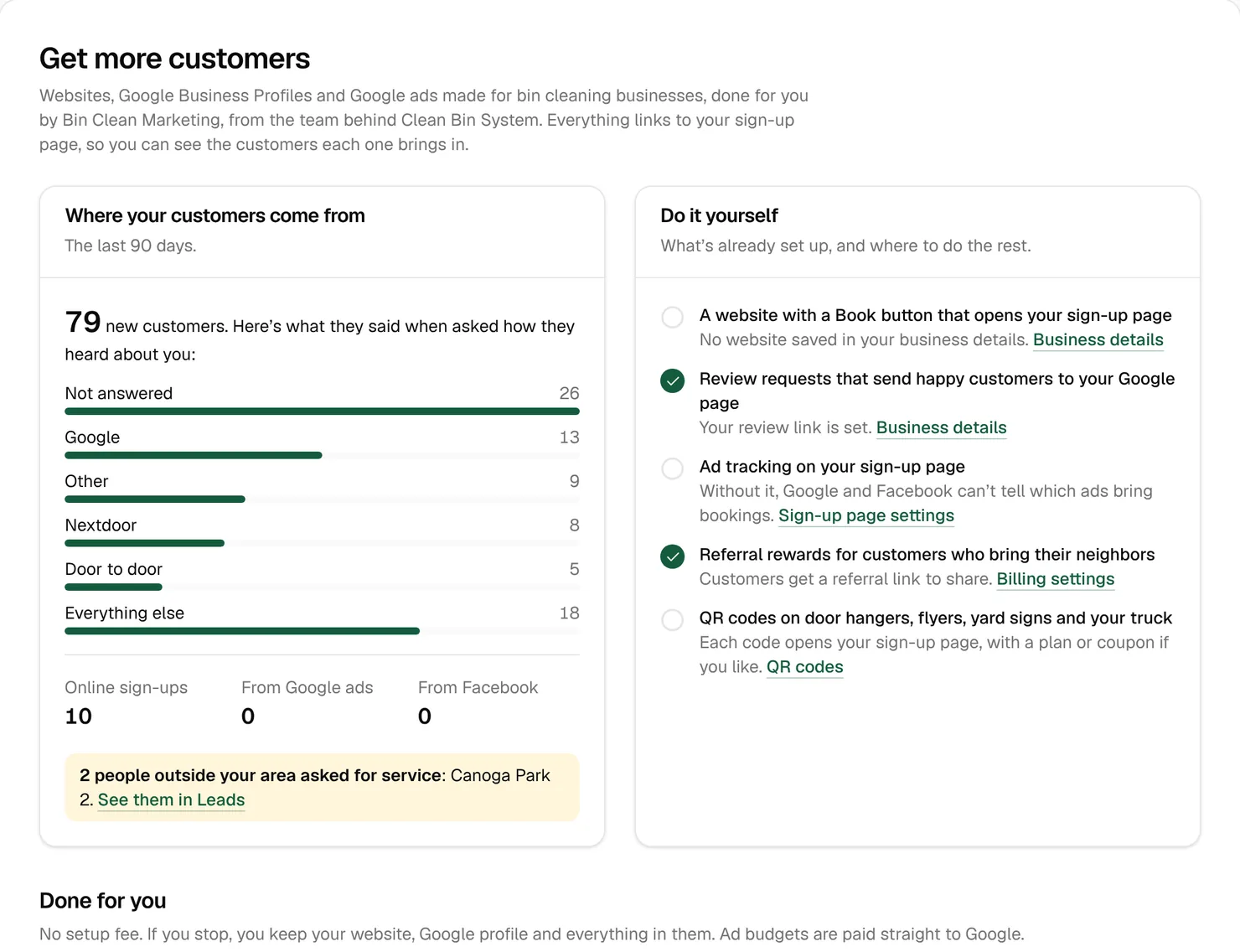Click the Done for you heading
Image resolution: width=1240 pixels, height=952 pixels.
[x=102, y=901]
